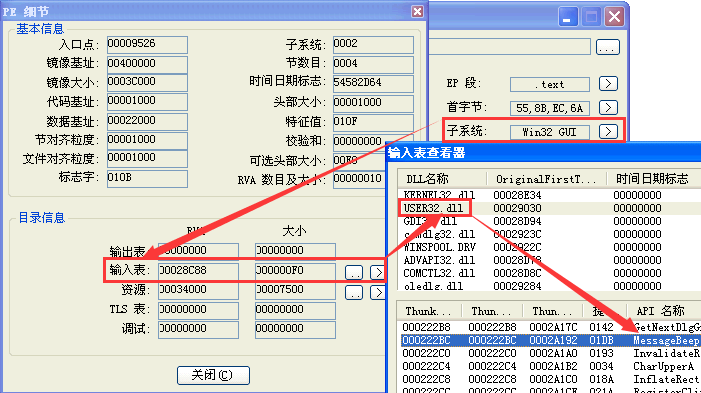Select USER32.dll row
The image size is (701, 393).
click(x=550, y=208)
